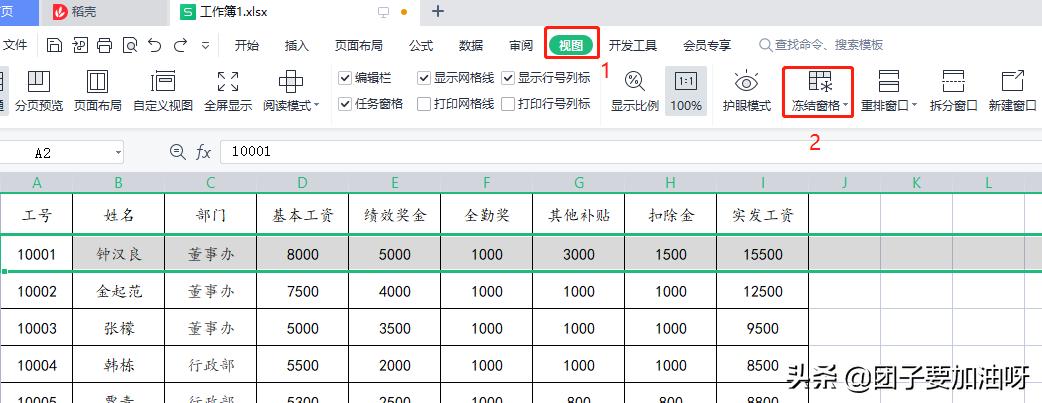Viewport: 1042px width, 403px height.
Task: Uncheck 编辑栏 formula bar checkbox
Action: (x=345, y=78)
